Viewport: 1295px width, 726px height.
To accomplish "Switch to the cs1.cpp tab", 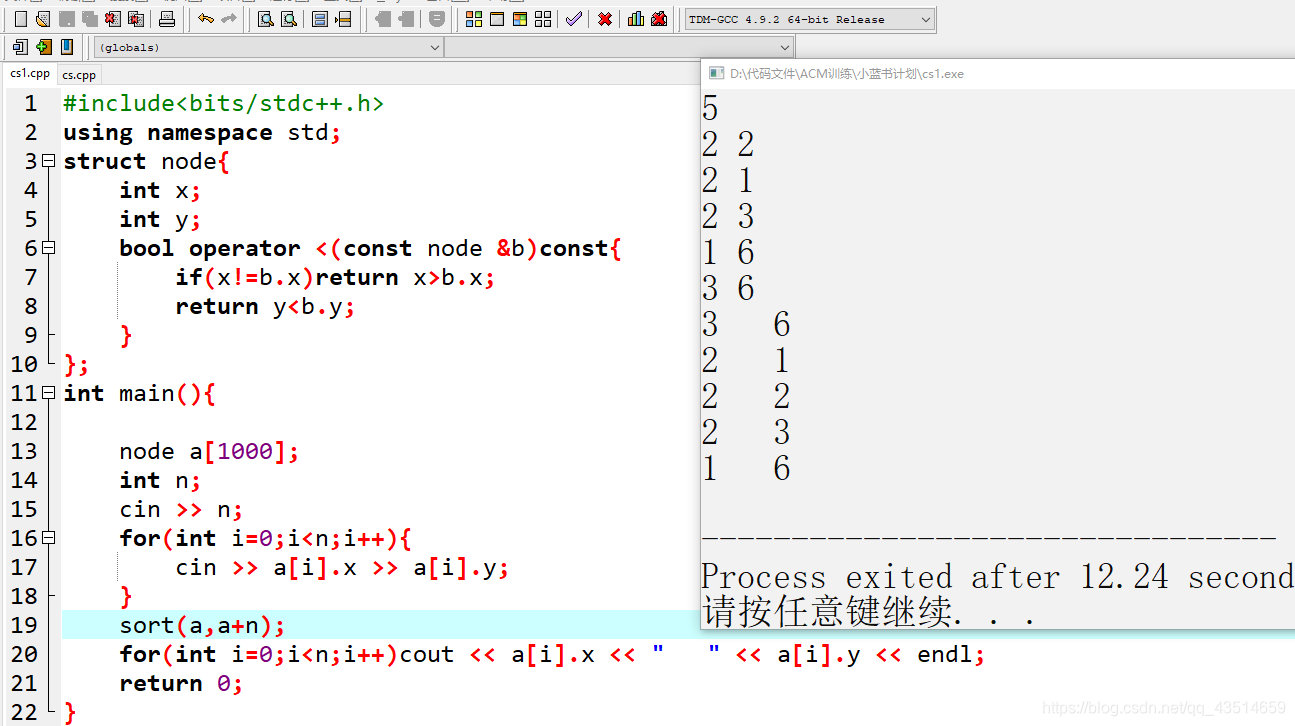I will point(30,73).
